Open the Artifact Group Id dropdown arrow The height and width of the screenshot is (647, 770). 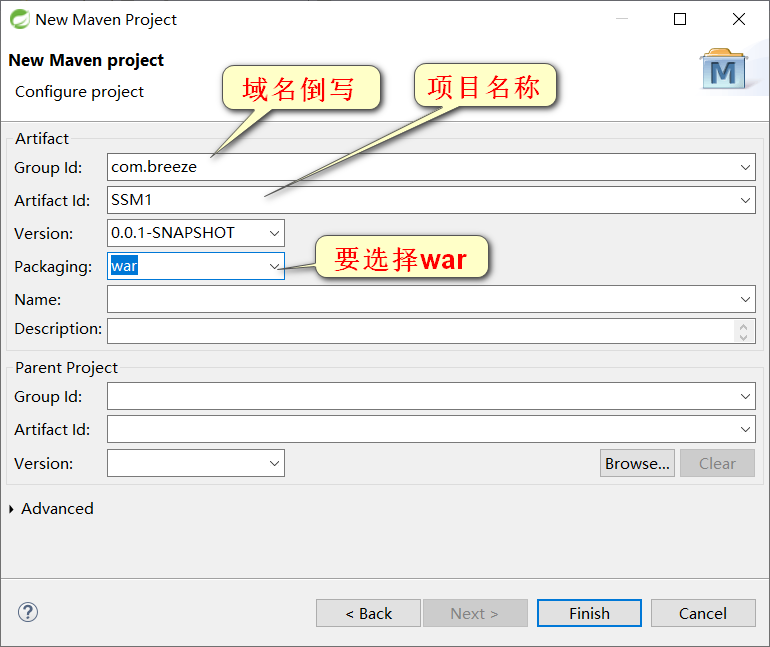tap(745, 167)
